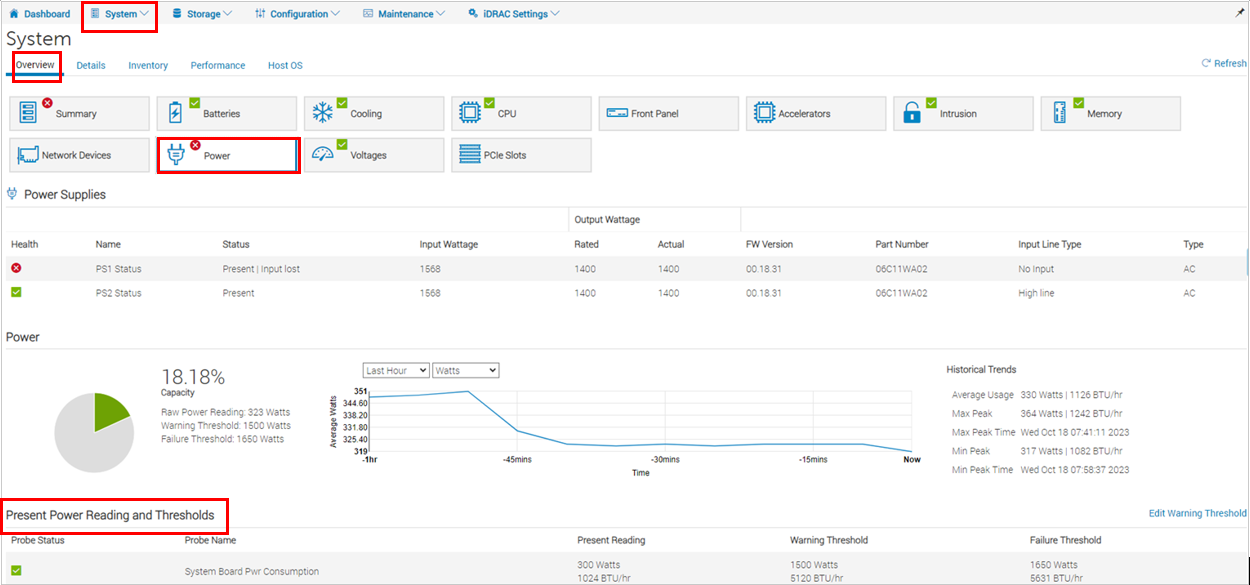
Task: Open the Cooling snowflake tile
Action: click(374, 113)
